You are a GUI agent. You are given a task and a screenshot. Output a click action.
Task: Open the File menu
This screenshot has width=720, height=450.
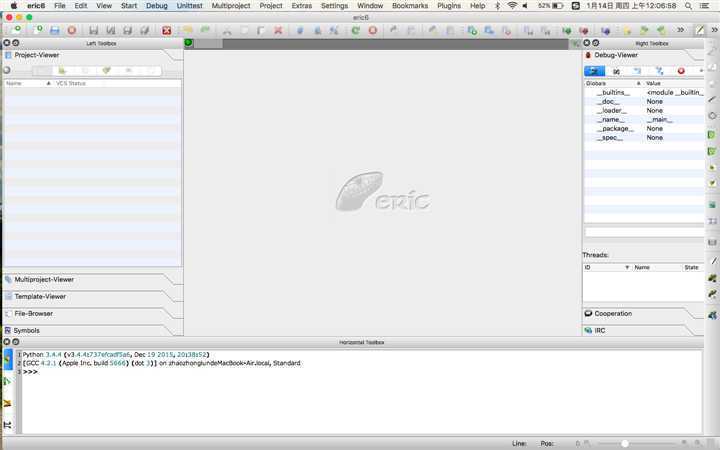click(x=60, y=6)
